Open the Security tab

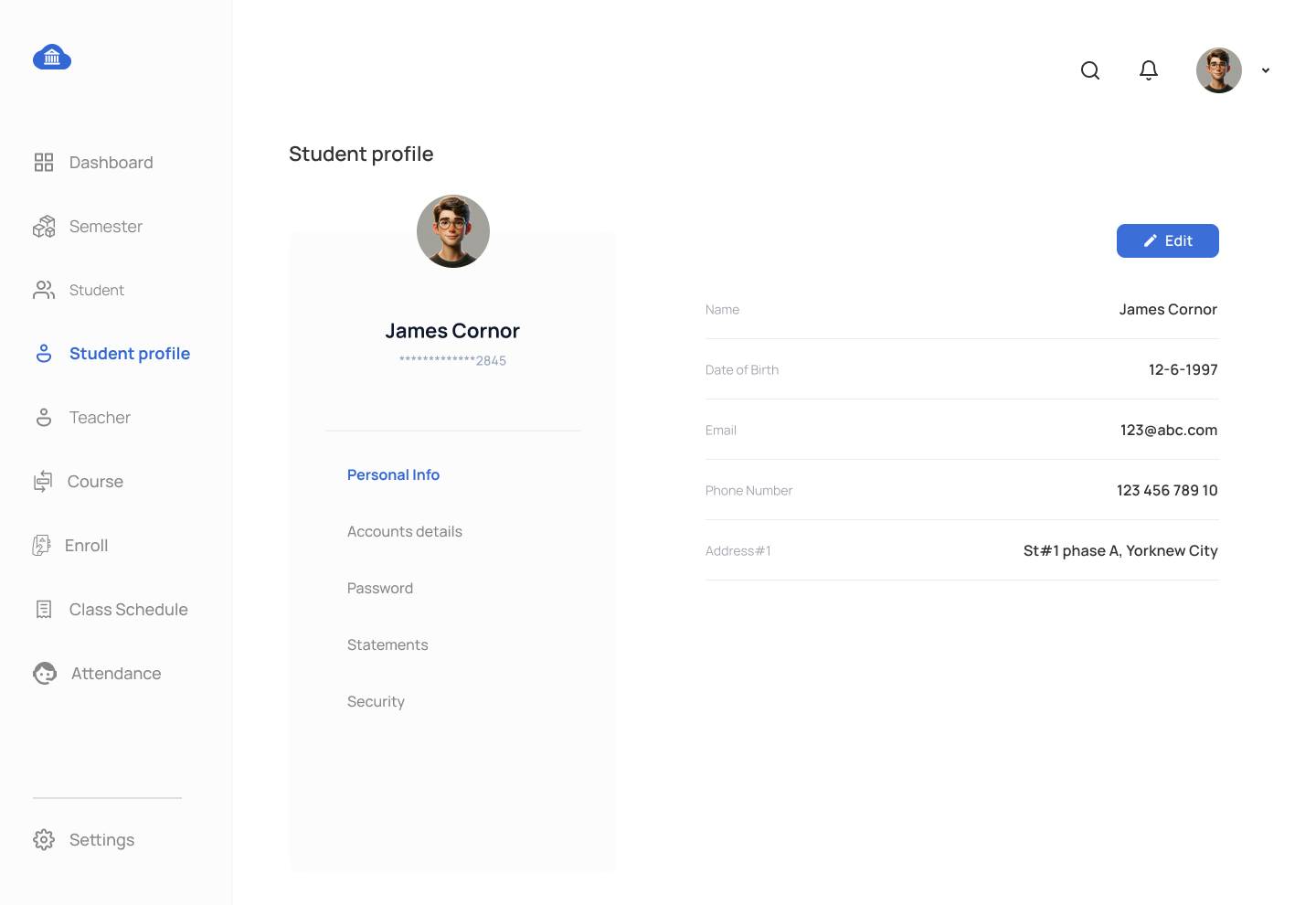376,702
